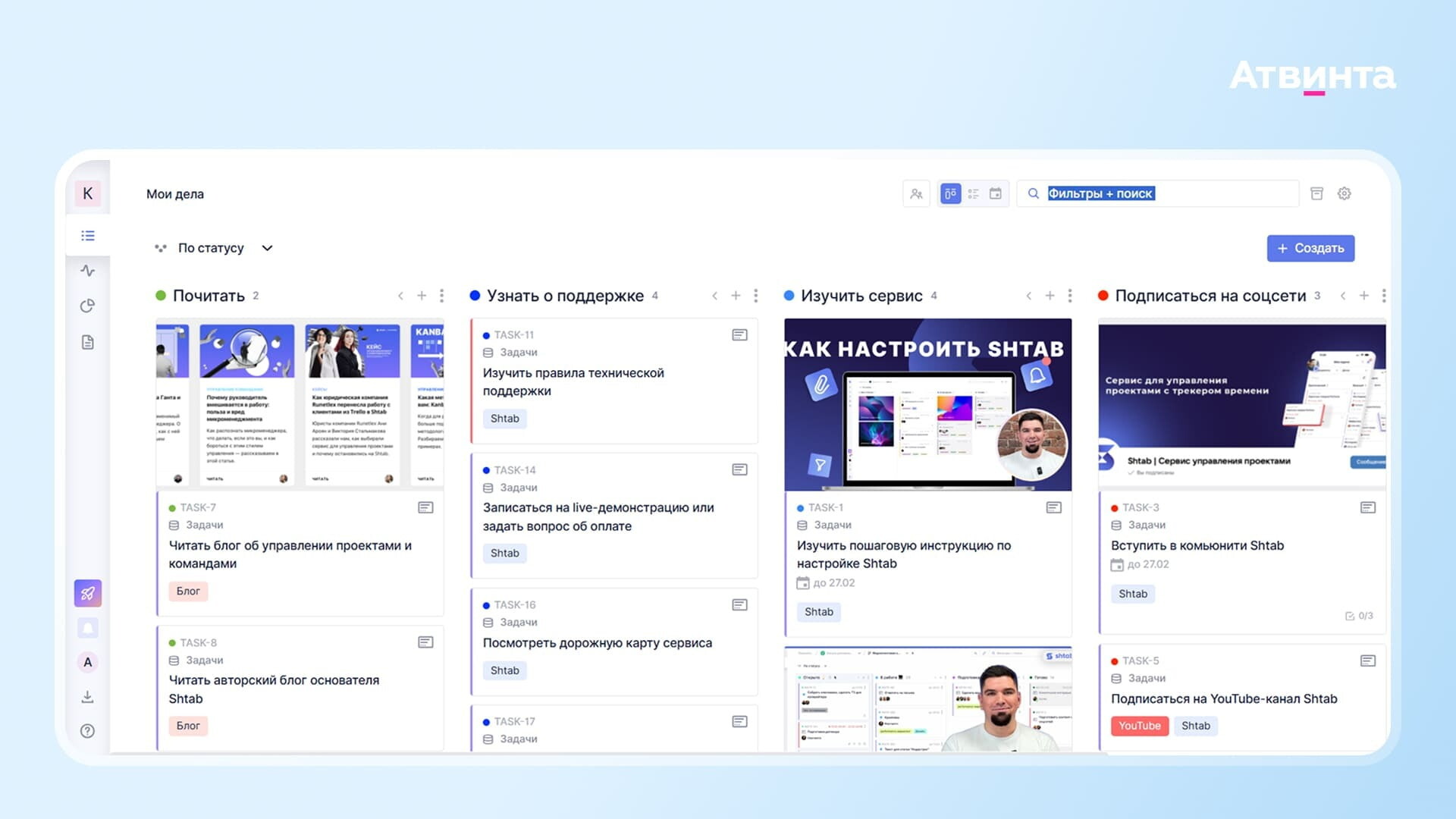Open the TASK-7 card details icon
The image size is (1456, 819).
coord(425,507)
